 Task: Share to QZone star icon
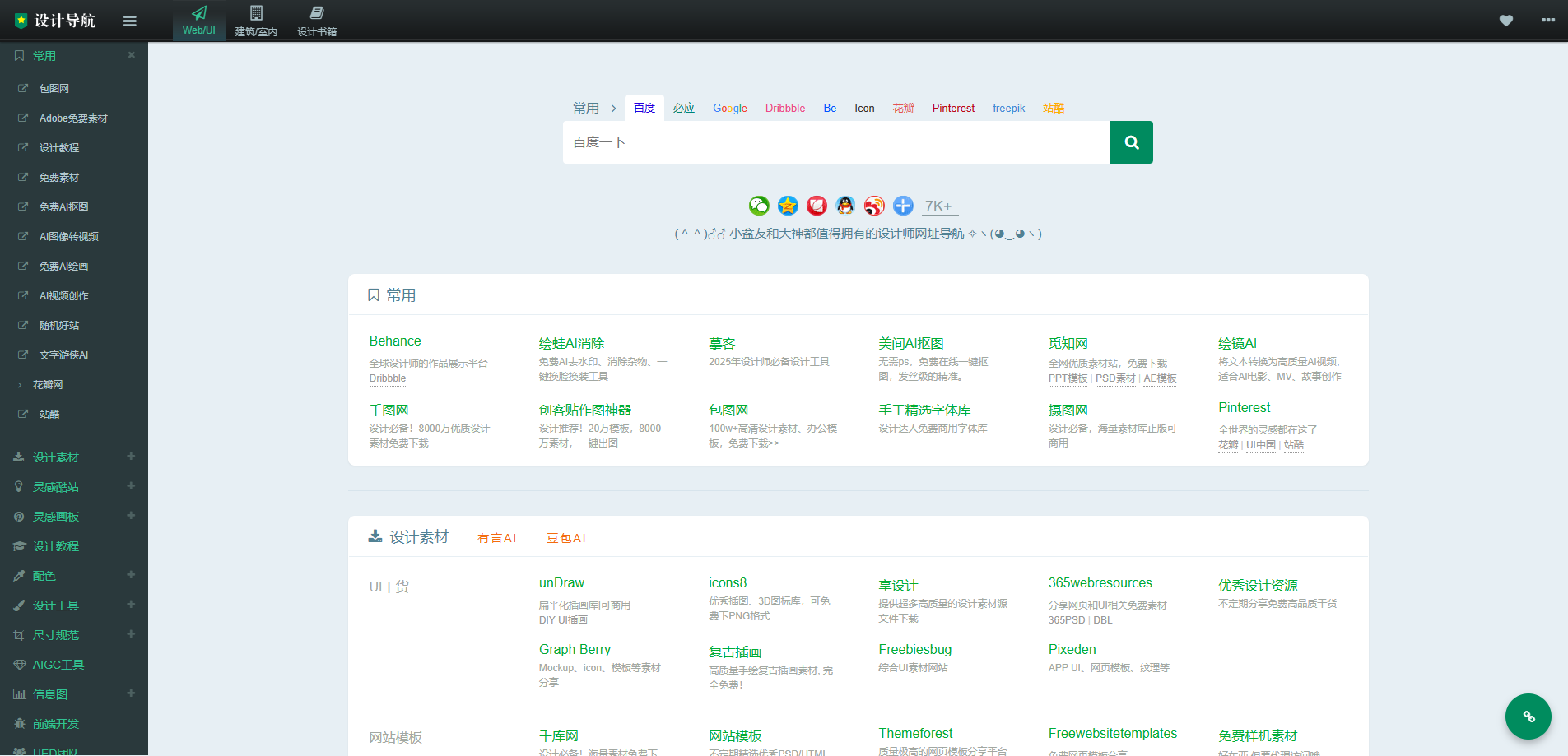788,206
